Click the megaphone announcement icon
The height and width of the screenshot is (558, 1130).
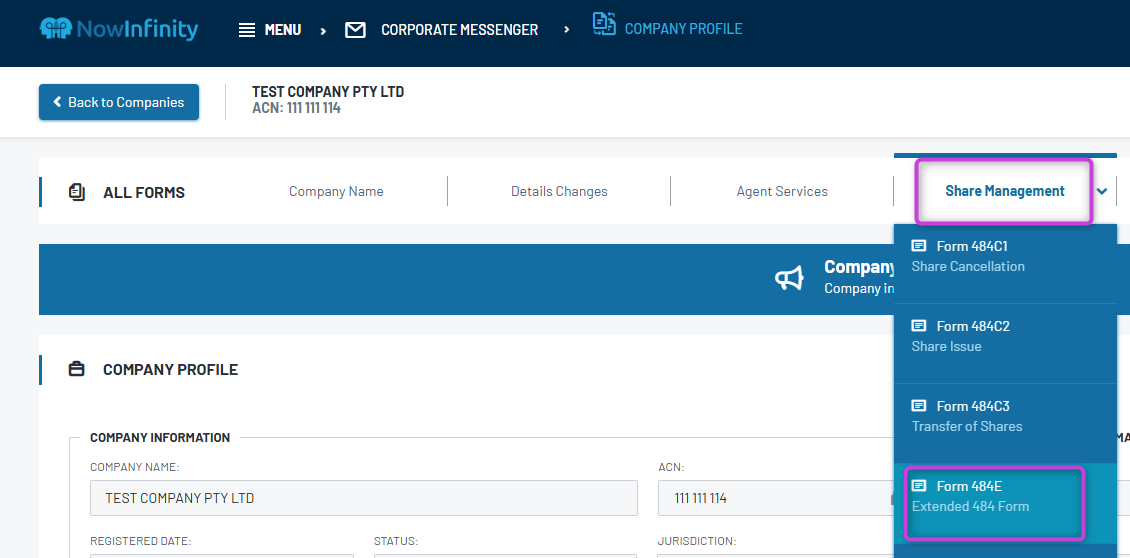tap(789, 278)
